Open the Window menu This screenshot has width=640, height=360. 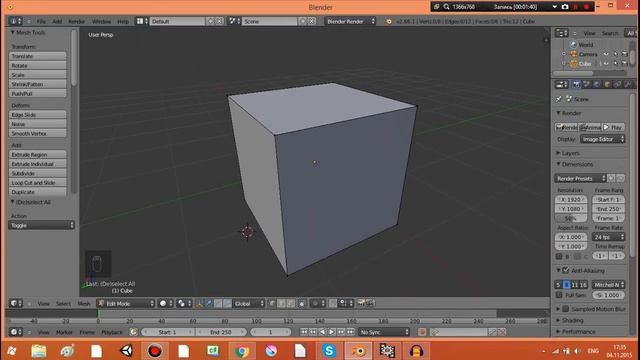coord(101,21)
